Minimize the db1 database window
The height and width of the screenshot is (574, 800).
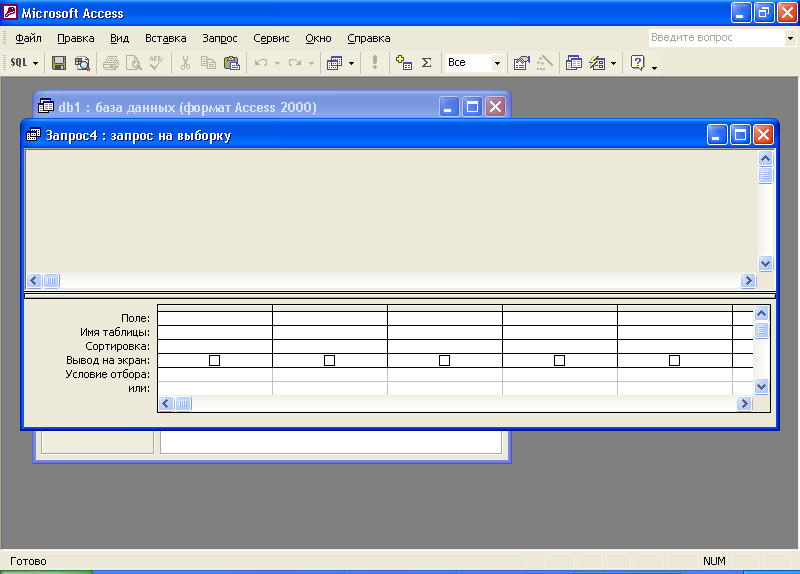[449, 107]
